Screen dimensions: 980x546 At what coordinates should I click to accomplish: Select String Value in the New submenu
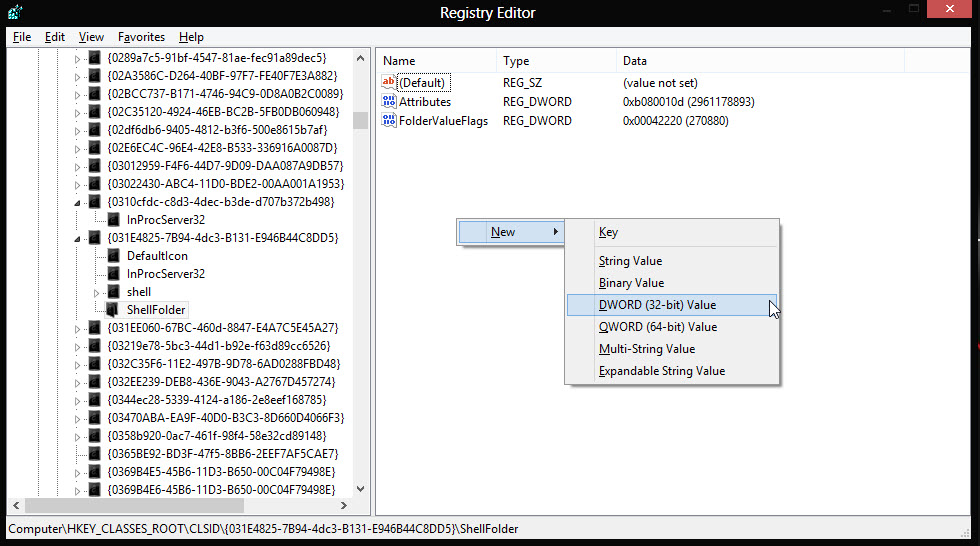click(630, 261)
